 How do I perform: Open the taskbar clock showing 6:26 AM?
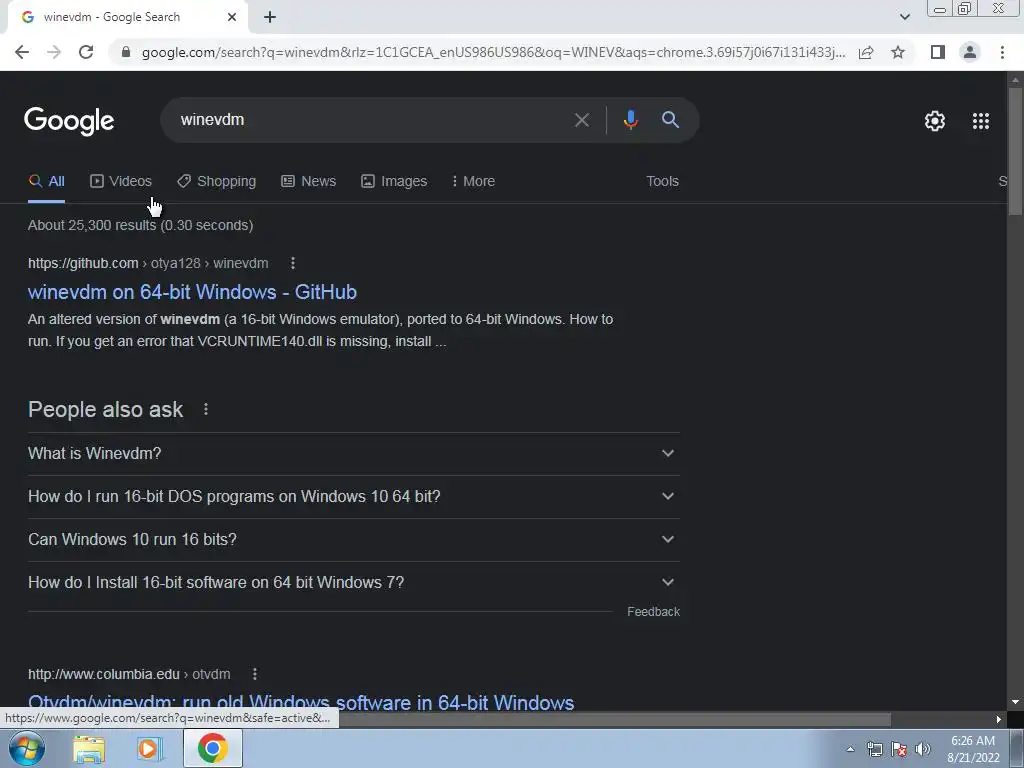pos(972,749)
